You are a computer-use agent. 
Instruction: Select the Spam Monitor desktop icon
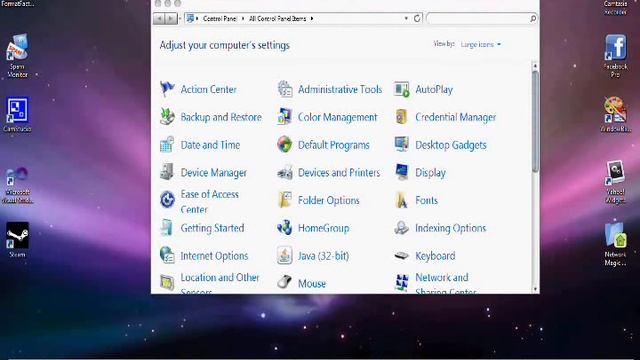(17, 56)
